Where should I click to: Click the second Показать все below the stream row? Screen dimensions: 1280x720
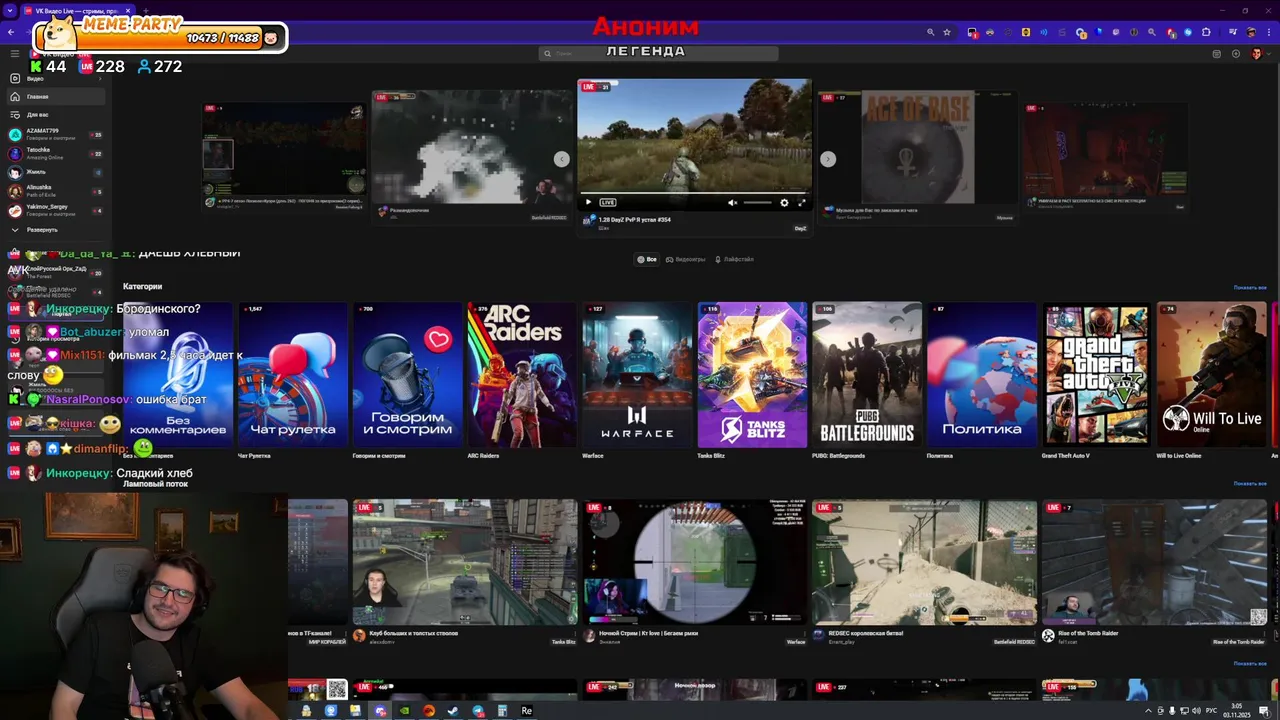pos(1250,663)
